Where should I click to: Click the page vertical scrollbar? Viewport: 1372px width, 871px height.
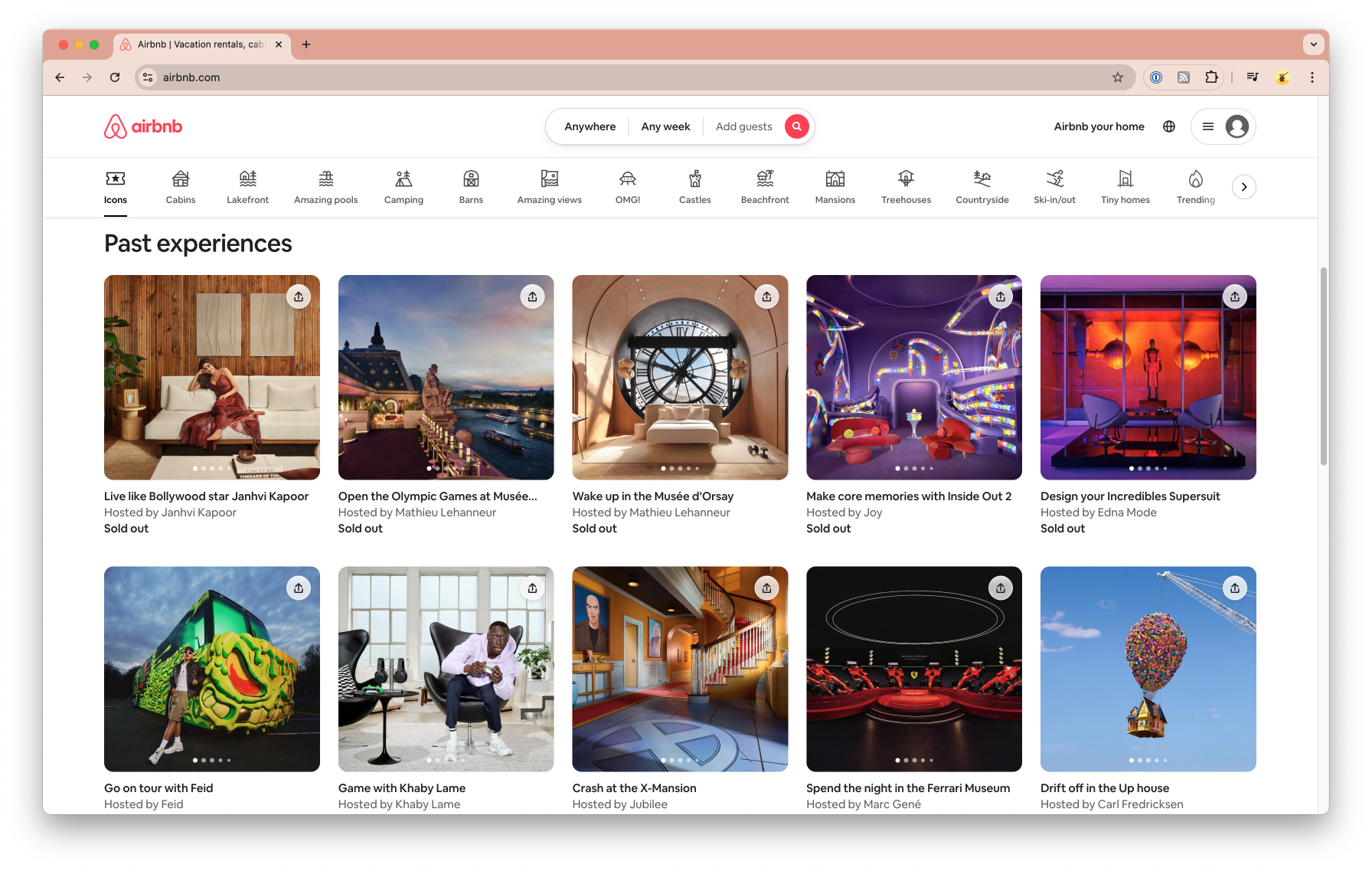[x=1323, y=366]
